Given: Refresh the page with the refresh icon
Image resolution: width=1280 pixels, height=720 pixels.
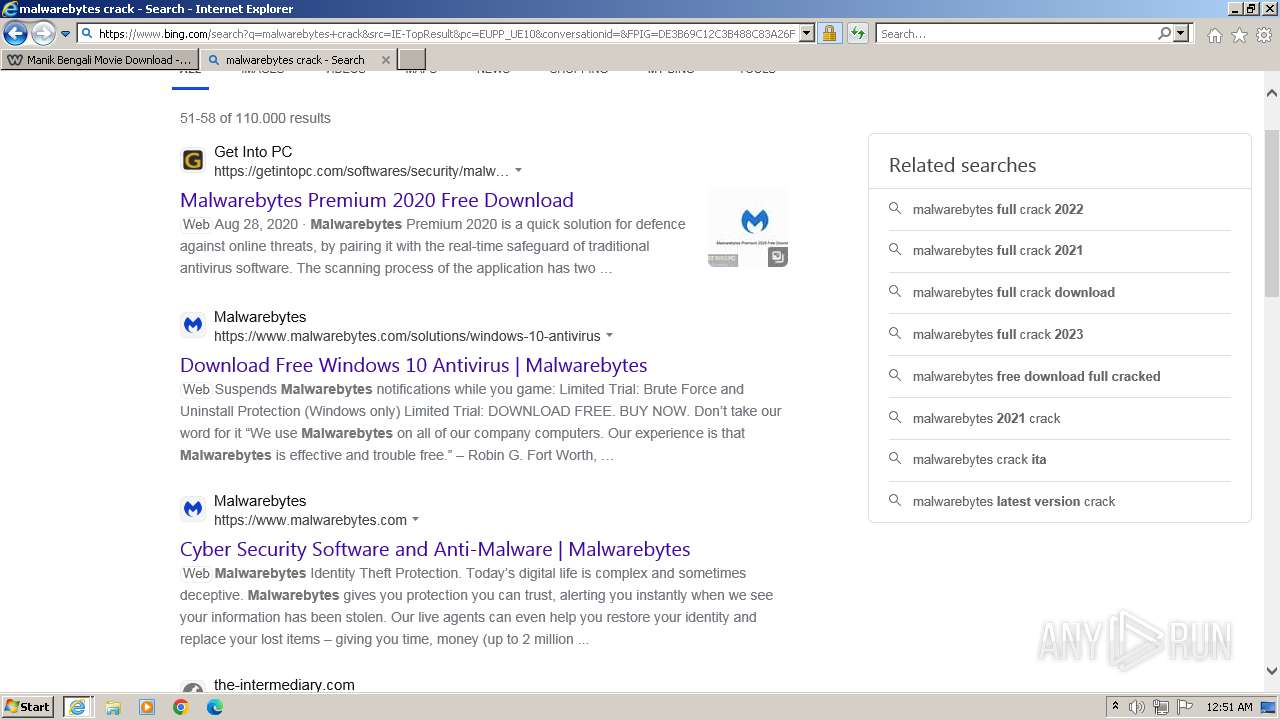Looking at the screenshot, I should (858, 34).
